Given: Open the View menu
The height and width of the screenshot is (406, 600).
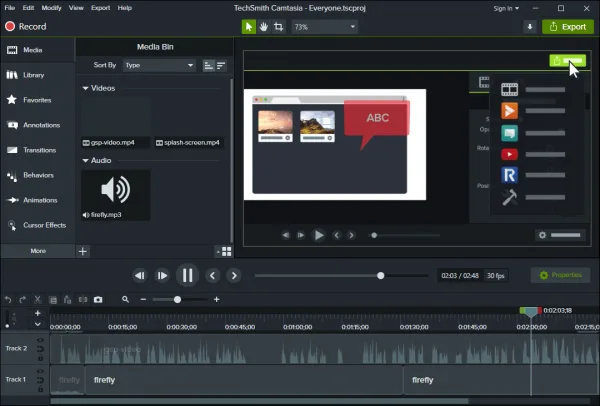Looking at the screenshot, I should pyautogui.click(x=76, y=8).
